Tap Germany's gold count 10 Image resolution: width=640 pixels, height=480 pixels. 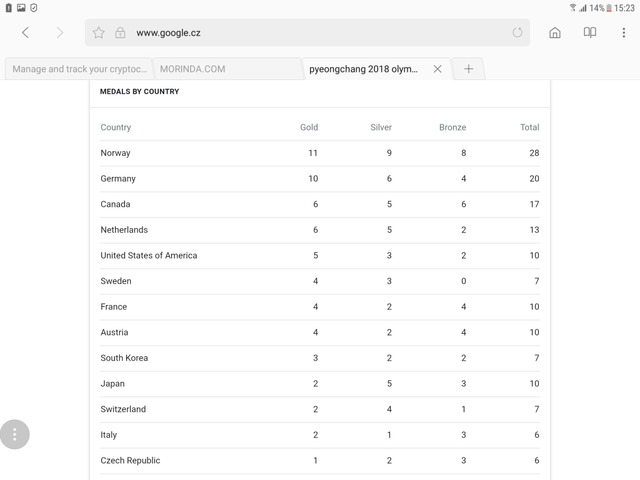313,179
